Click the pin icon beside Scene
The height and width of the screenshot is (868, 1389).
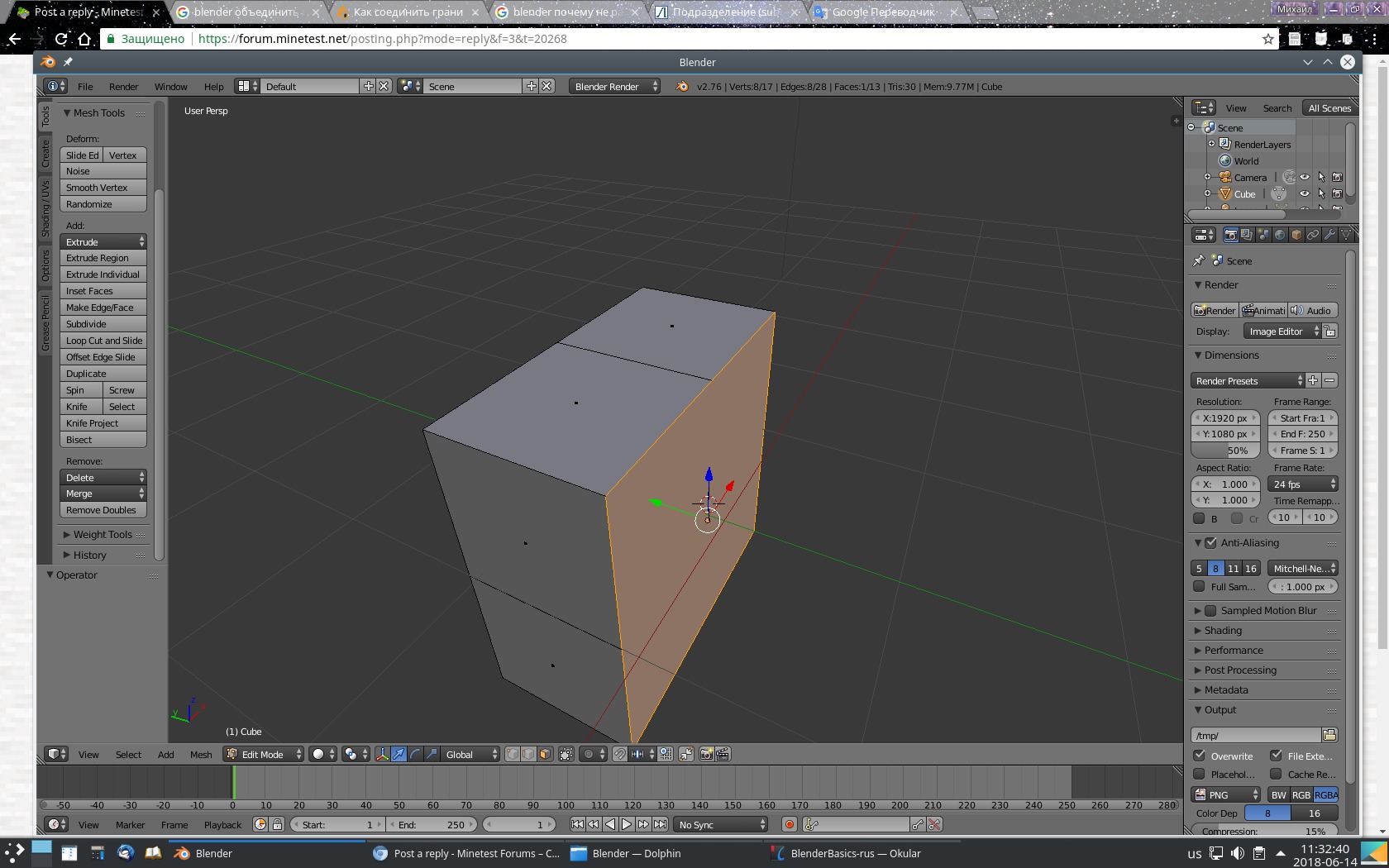(x=1199, y=260)
